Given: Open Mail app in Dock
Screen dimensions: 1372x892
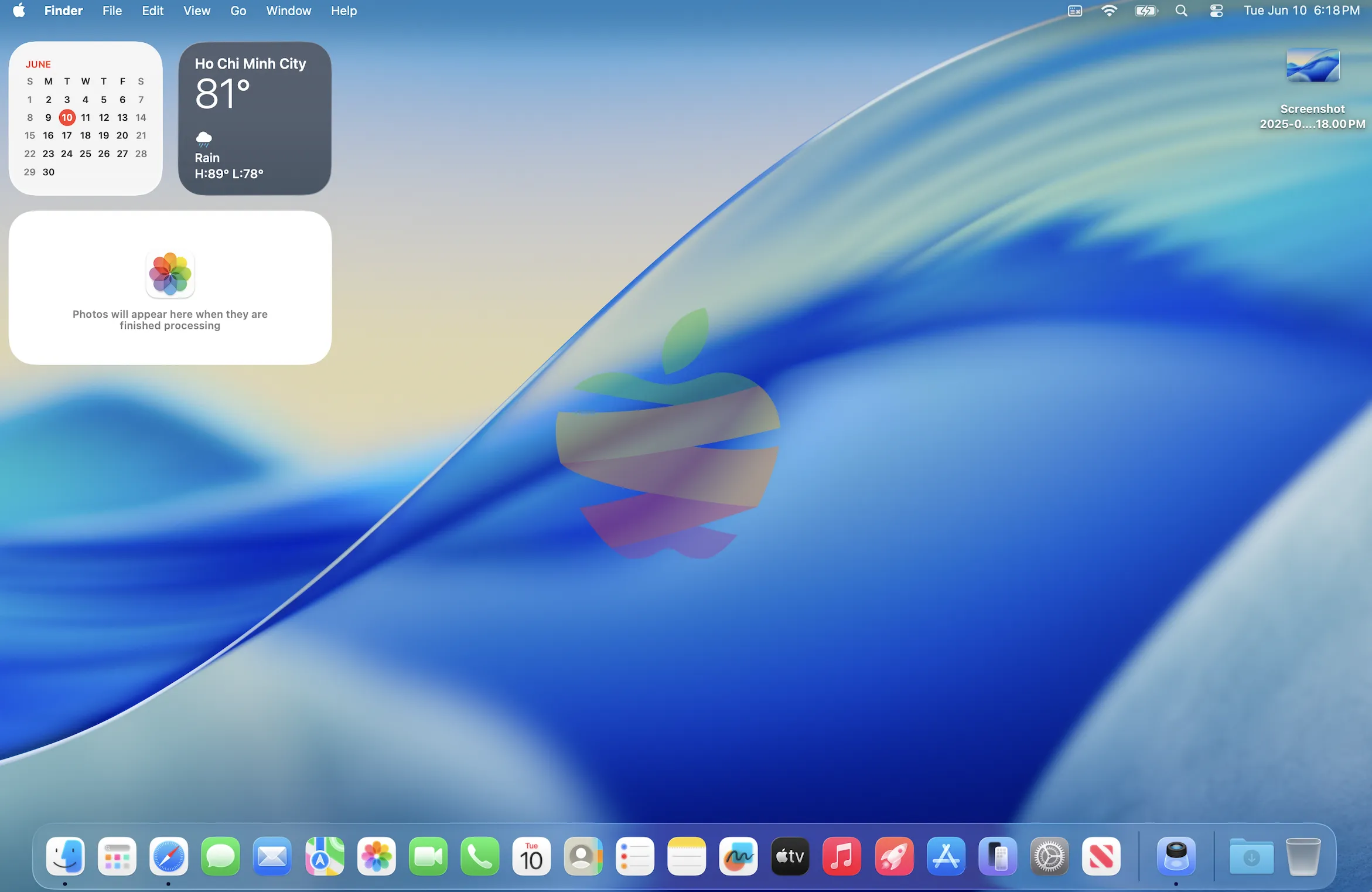Looking at the screenshot, I should point(272,856).
